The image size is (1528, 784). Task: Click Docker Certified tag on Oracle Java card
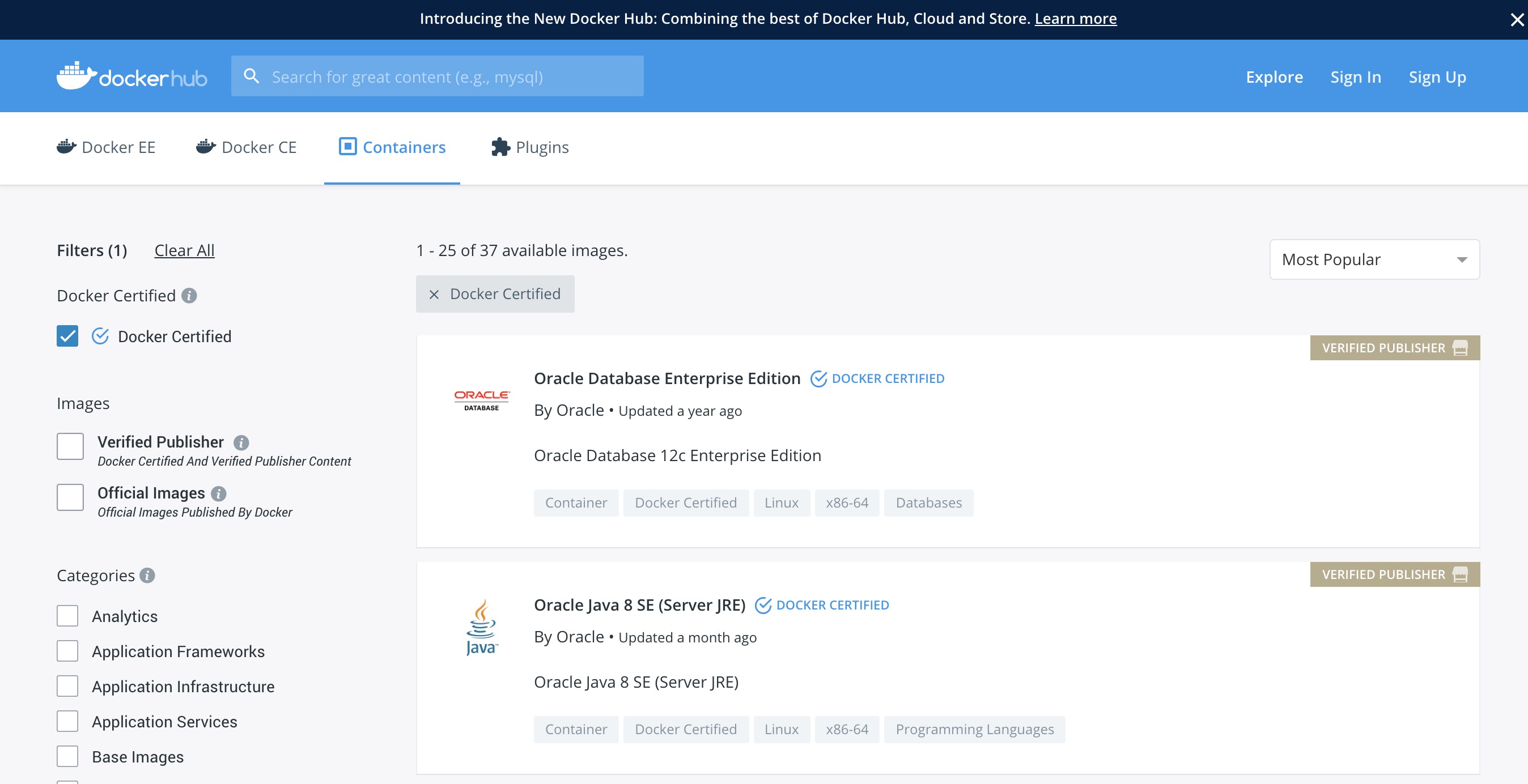686,730
